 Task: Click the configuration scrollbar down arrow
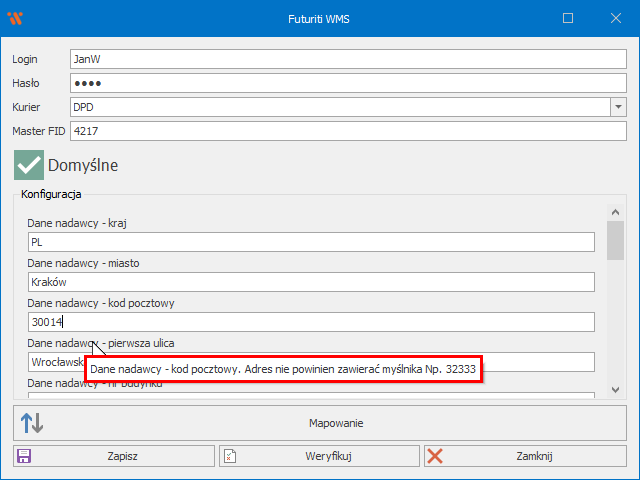[x=617, y=390]
